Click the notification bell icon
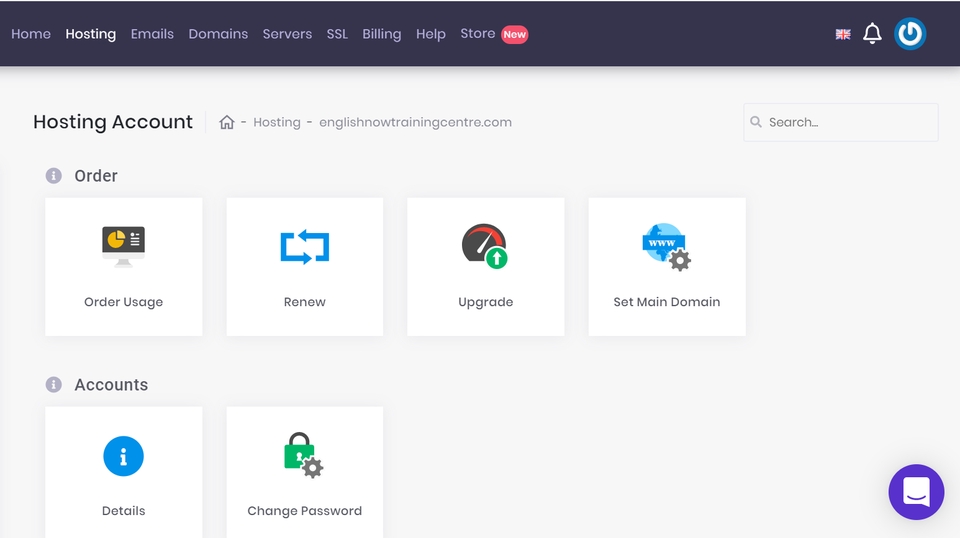The image size is (960, 538). coord(872,34)
